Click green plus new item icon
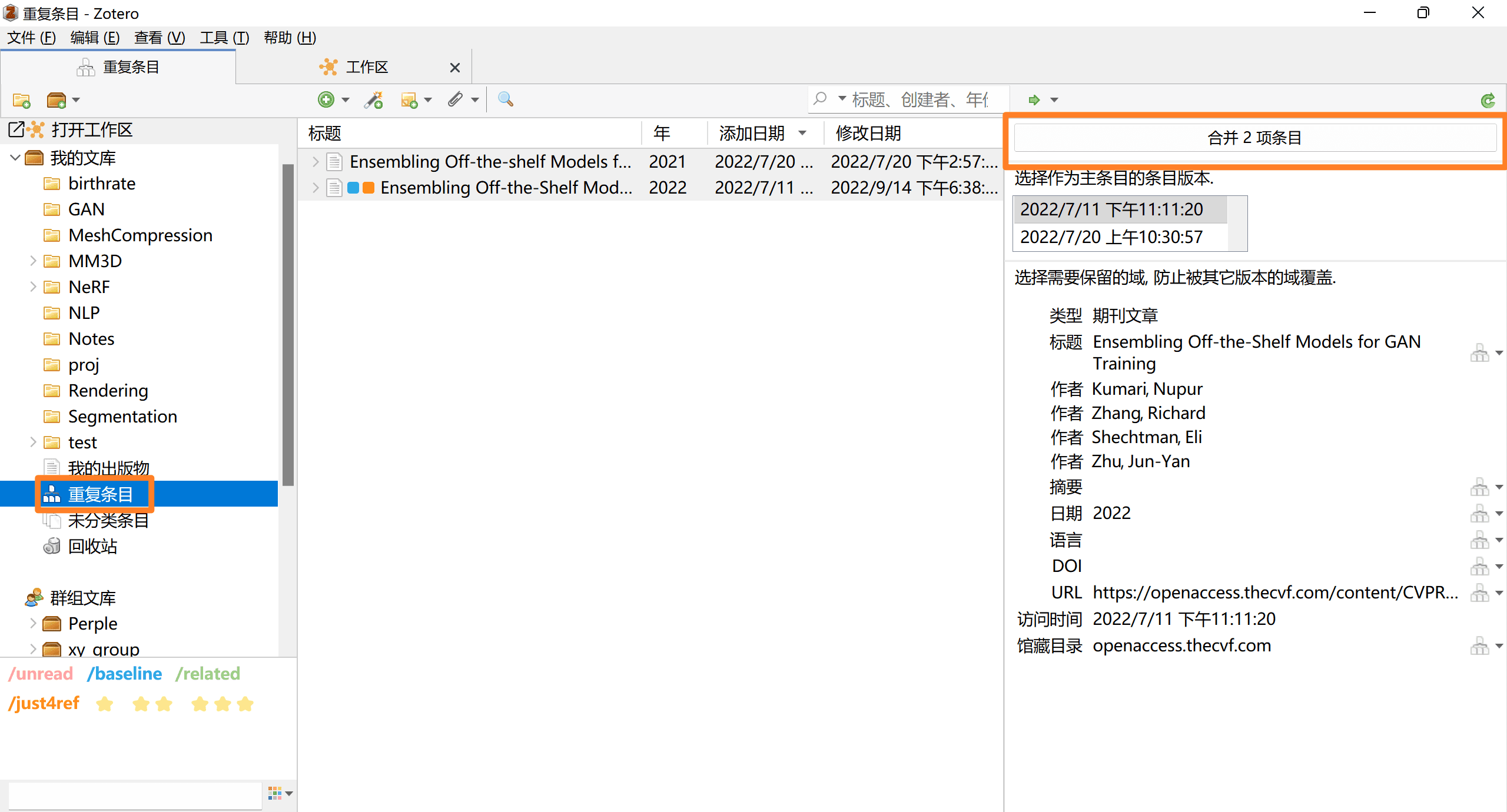 pos(326,99)
